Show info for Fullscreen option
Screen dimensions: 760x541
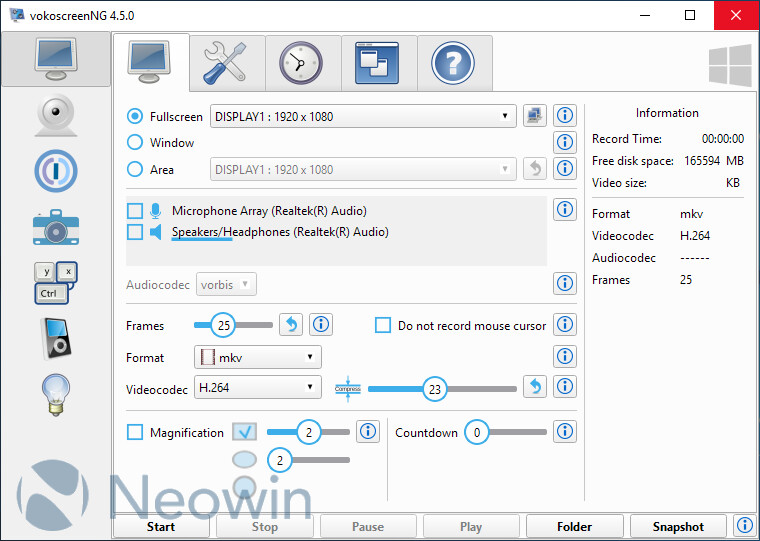point(565,115)
